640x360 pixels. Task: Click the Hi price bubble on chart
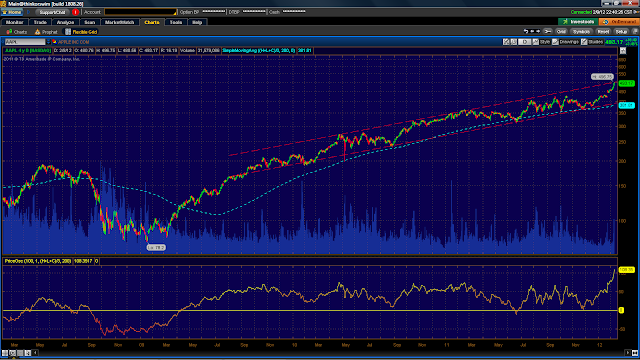coord(602,77)
